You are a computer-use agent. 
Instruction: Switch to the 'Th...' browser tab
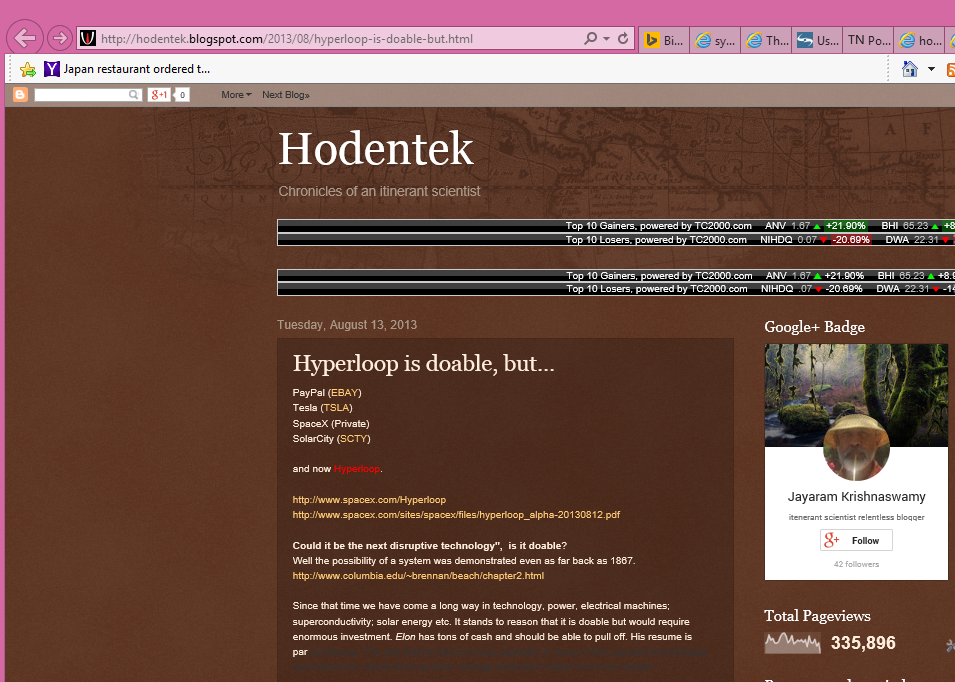point(766,40)
